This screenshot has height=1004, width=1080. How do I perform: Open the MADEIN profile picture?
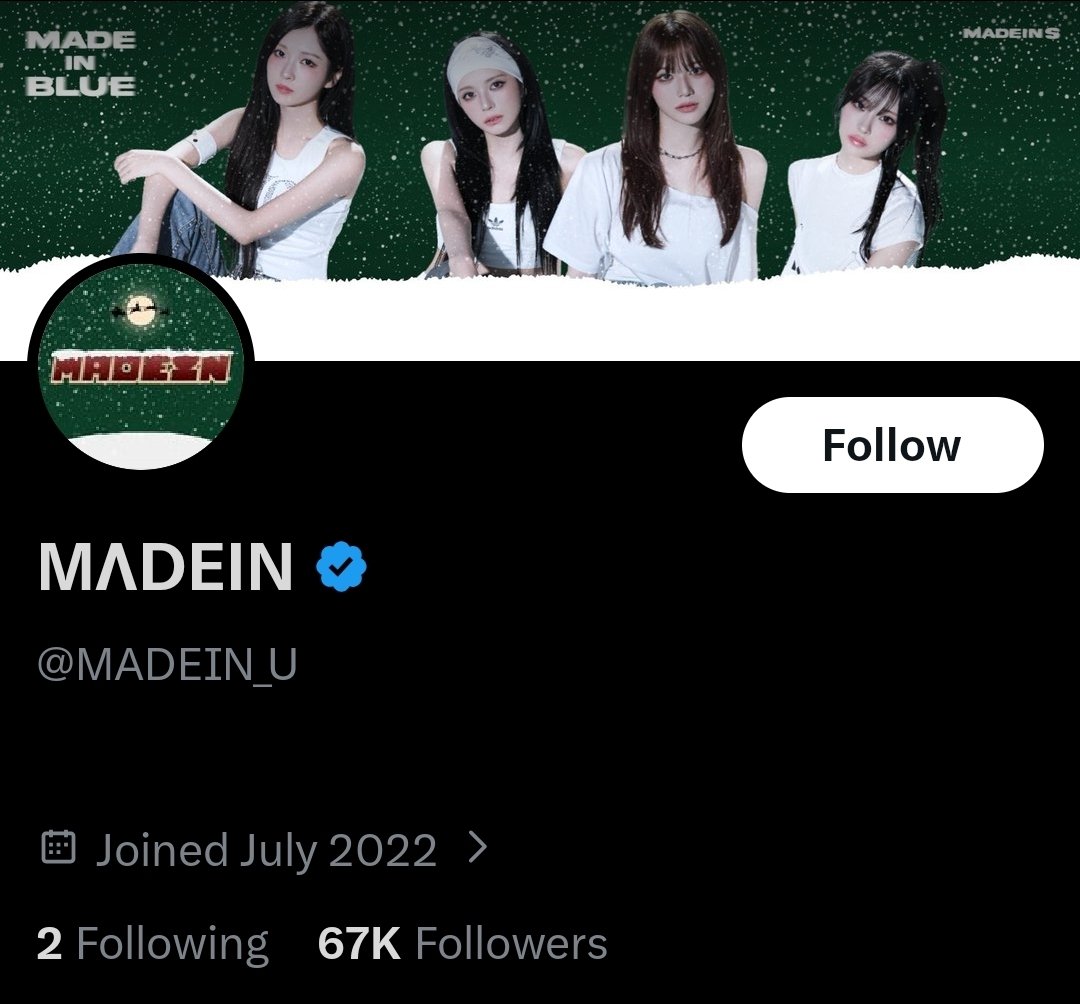[x=141, y=365]
